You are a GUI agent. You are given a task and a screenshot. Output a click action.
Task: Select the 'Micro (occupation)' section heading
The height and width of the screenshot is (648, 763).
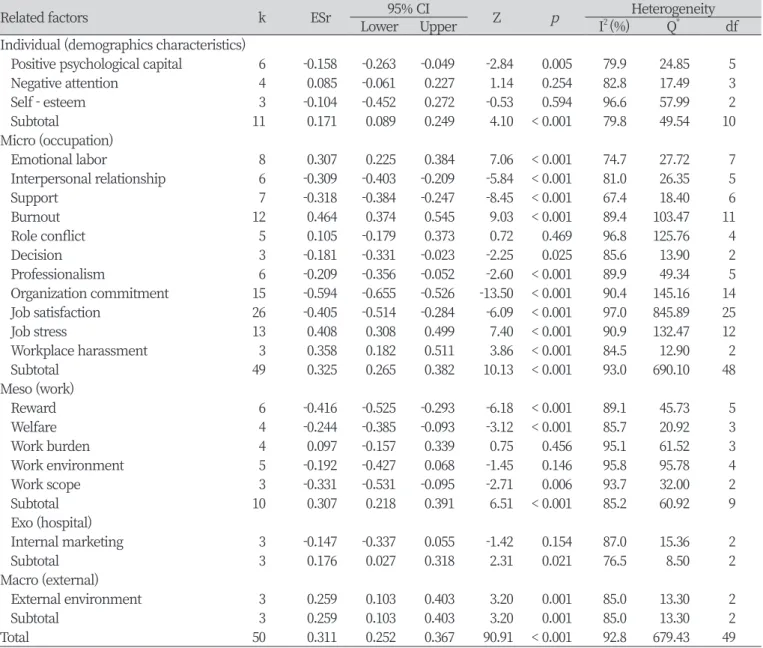coord(56,141)
